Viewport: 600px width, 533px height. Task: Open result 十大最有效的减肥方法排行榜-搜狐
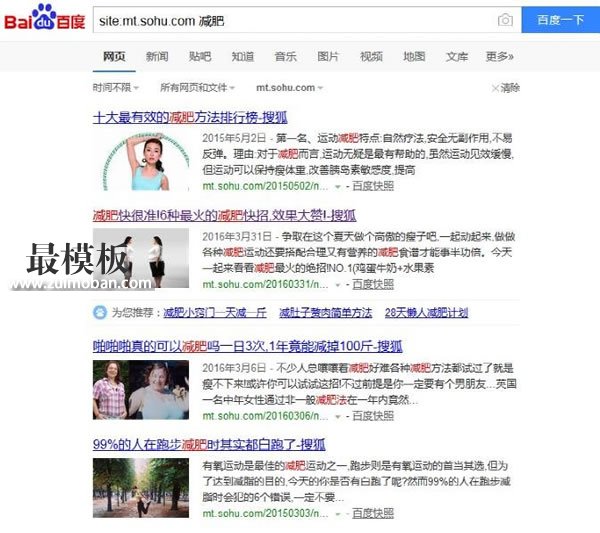pyautogui.click(x=190, y=117)
